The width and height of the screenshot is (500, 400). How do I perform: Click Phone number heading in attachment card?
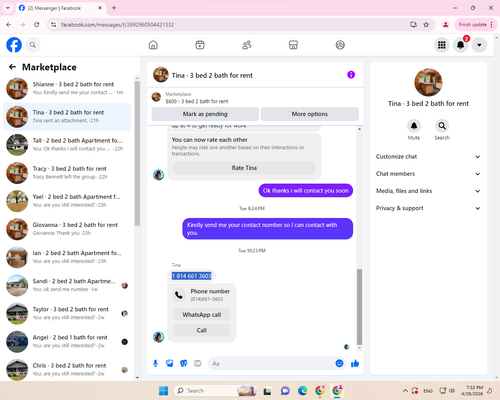[210, 291]
